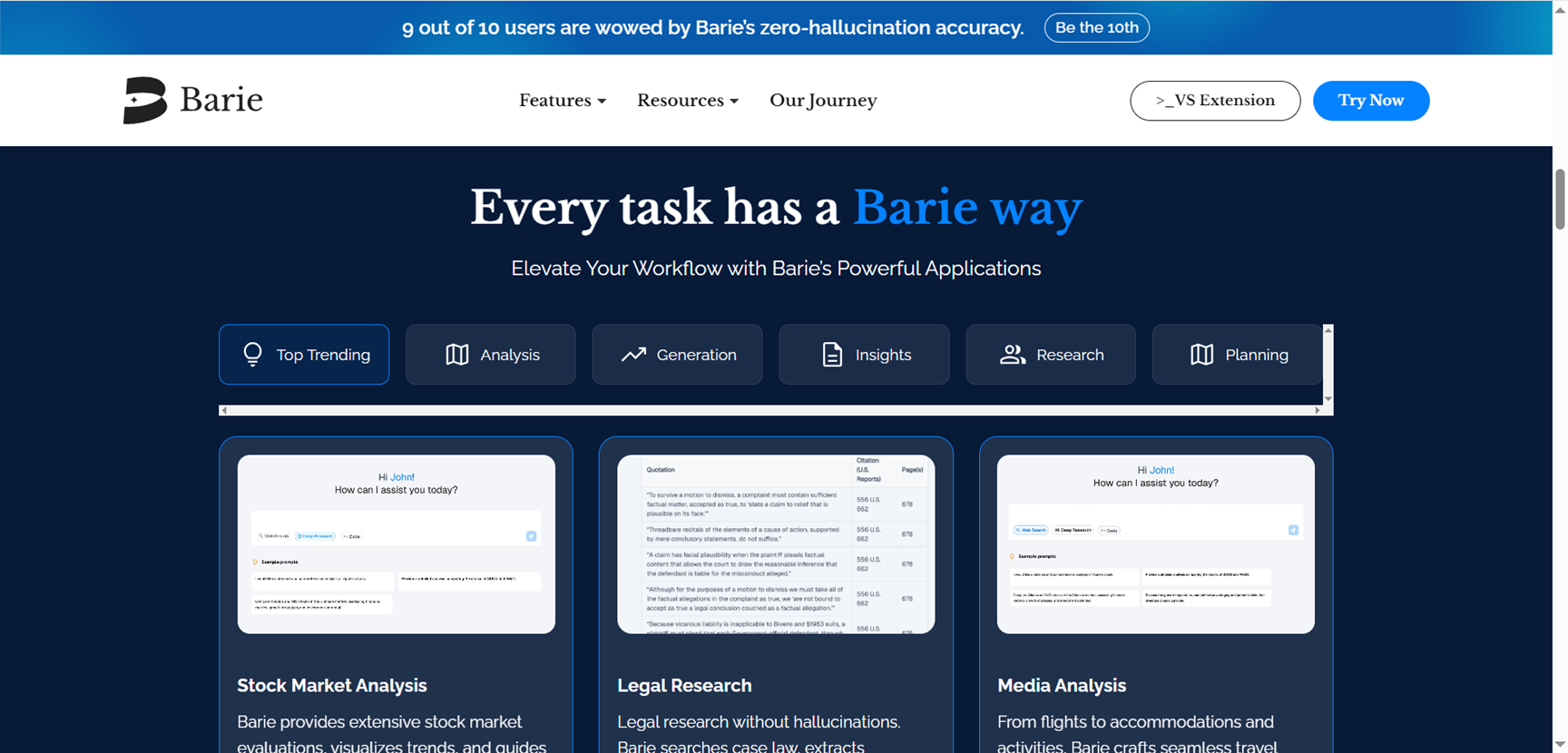The image size is (1568, 753).
Task: Select the Analysis tab
Action: coord(491,355)
